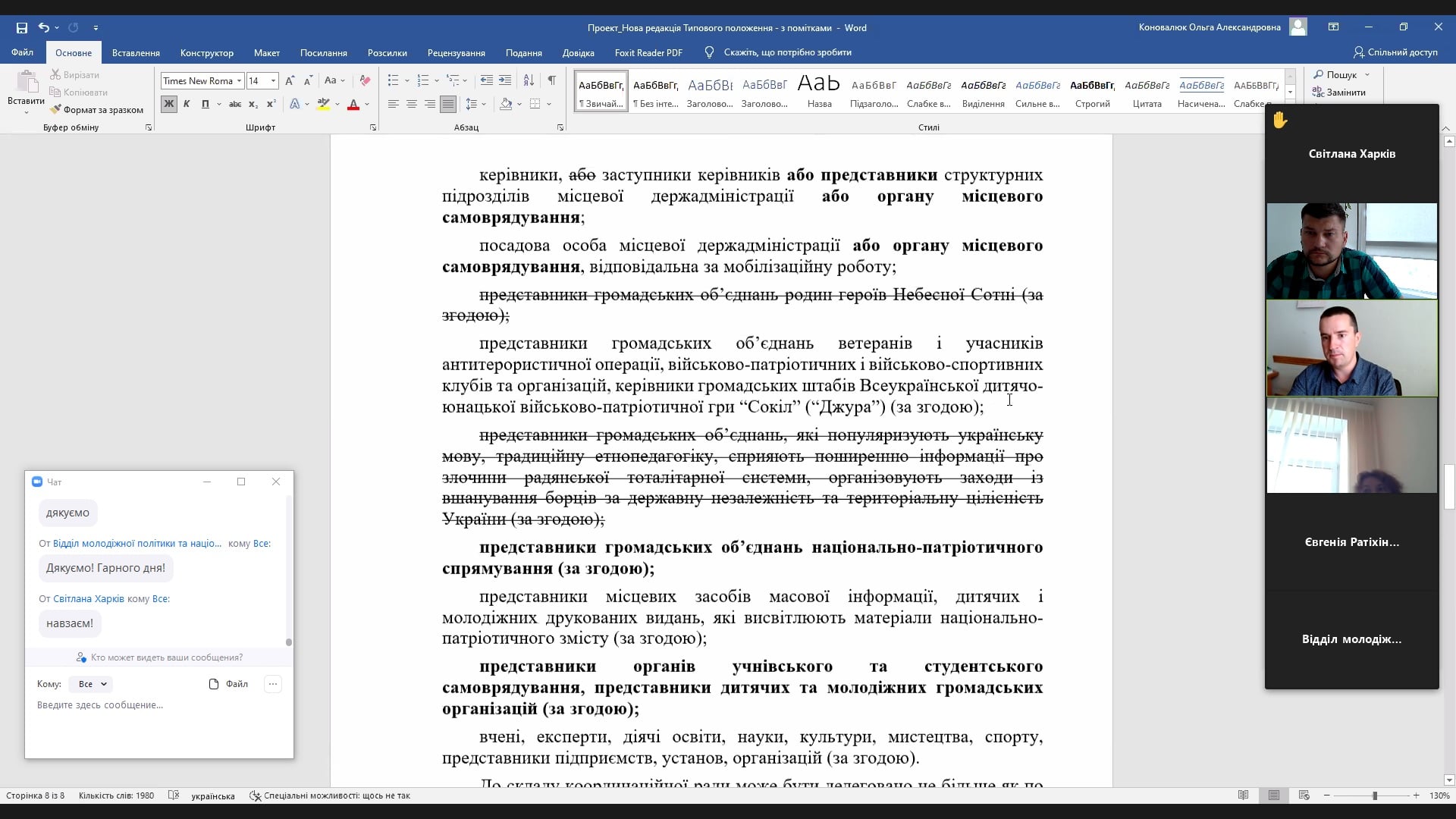
Task: Switch to Read Mode view in status bar
Action: tap(1244, 795)
